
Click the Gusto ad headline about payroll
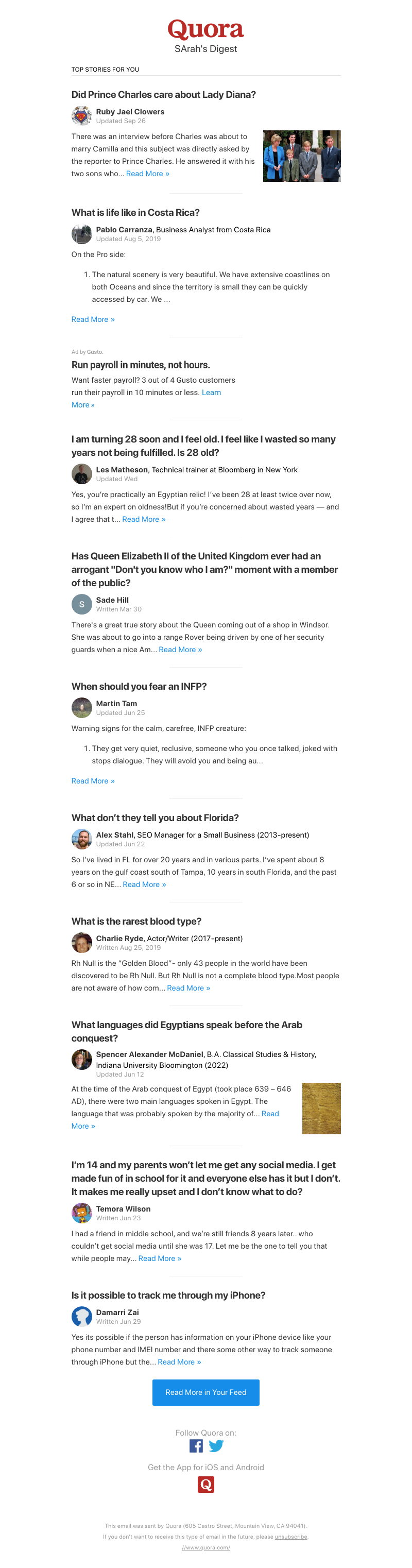click(141, 365)
